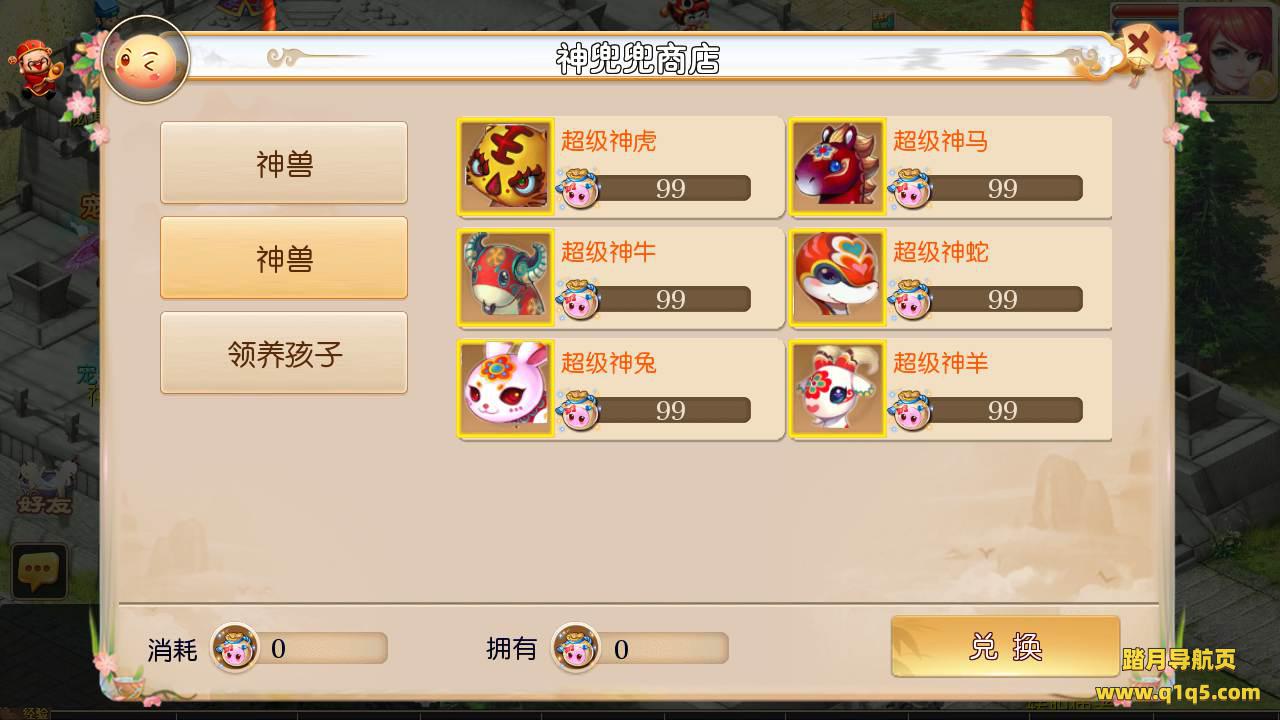Viewport: 1280px width, 720px height.
Task: Tap the player avatar portrait at top right
Action: [x=1229, y=50]
